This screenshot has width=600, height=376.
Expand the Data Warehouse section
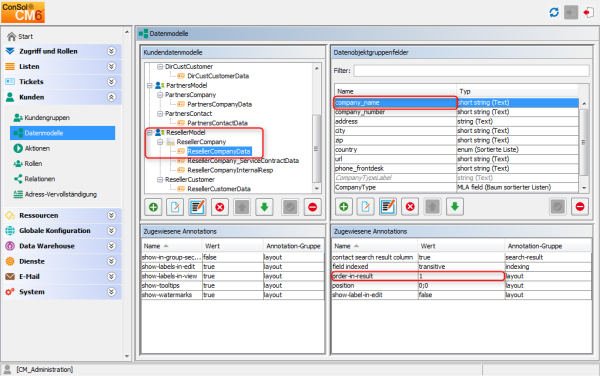tap(111, 246)
